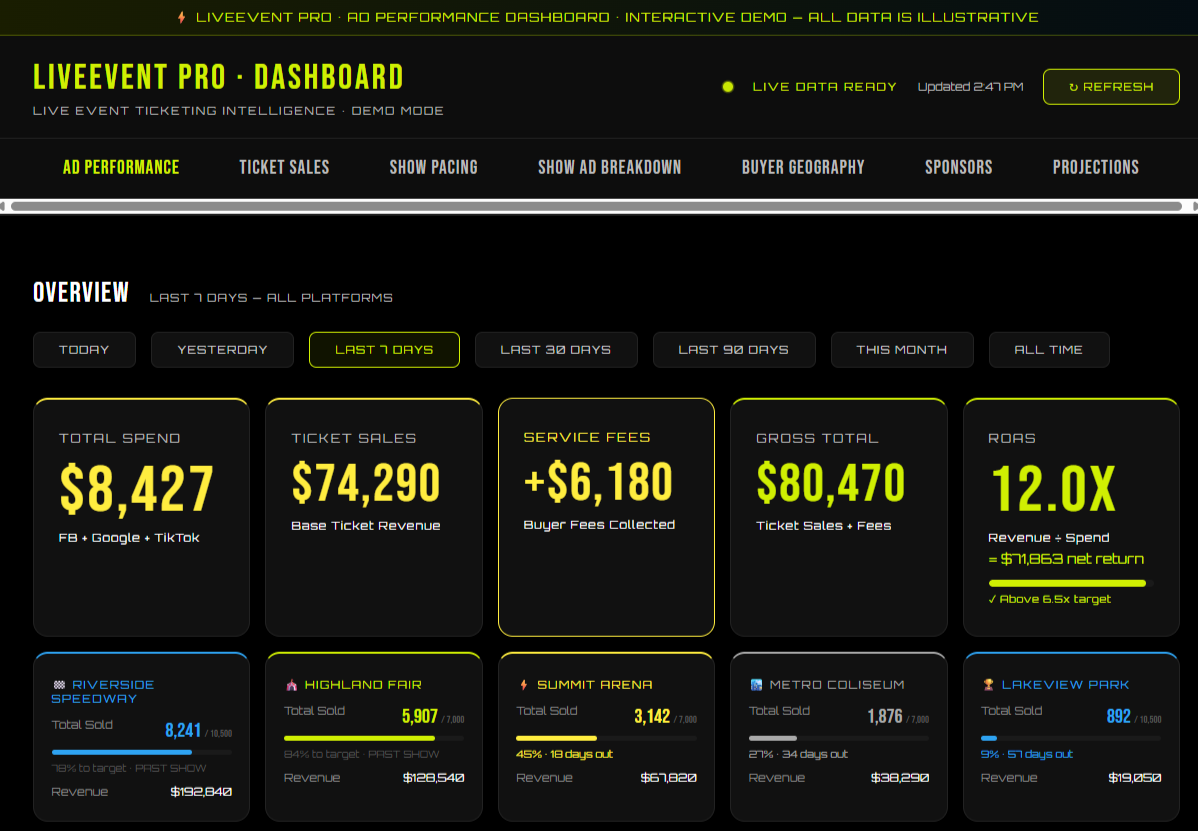The width and height of the screenshot is (1198, 831).
Task: Click the 1,876 total sold value
Action: point(885,716)
